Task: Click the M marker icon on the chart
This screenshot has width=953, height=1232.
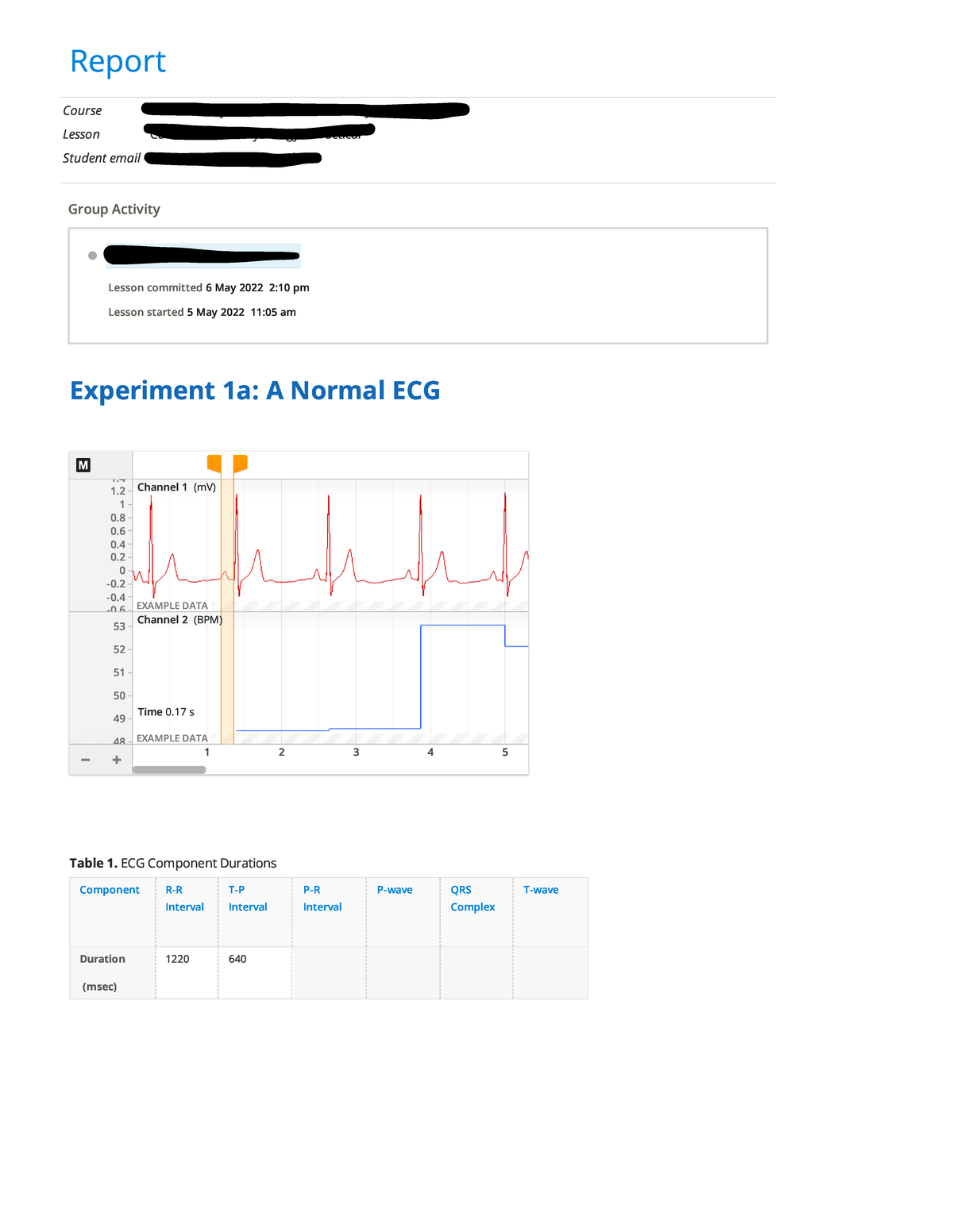Action: pyautogui.click(x=83, y=464)
